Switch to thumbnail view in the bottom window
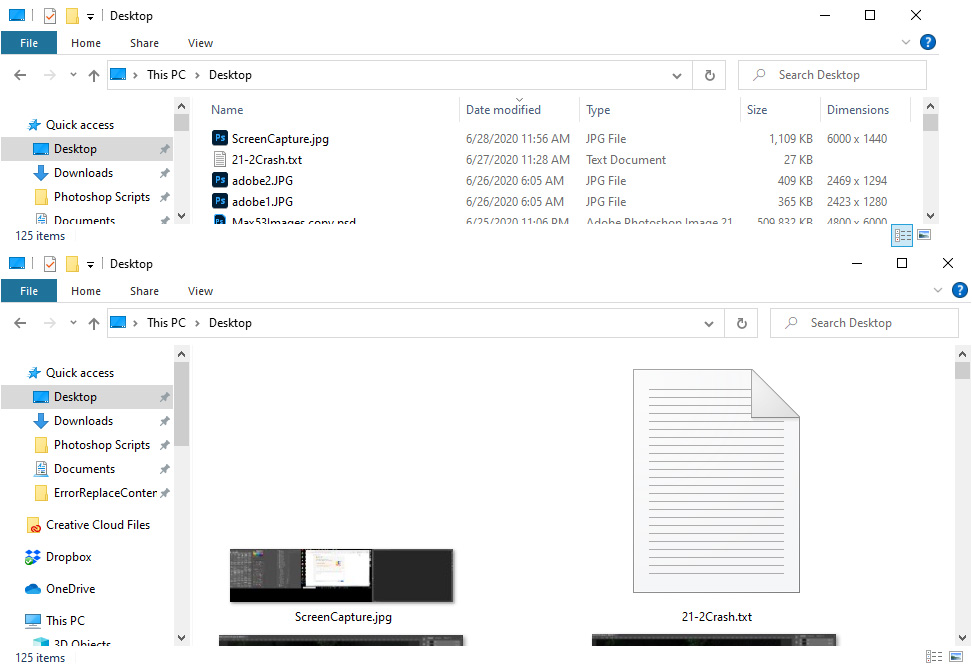972x670 pixels. 956,657
